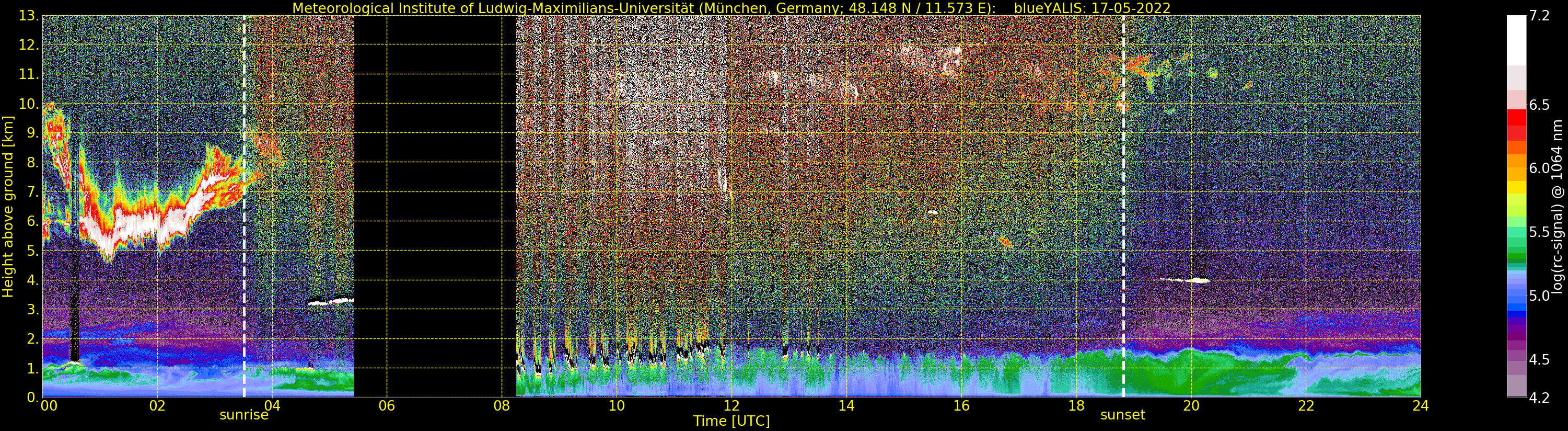
Task: Click the 7.2 value on the colorbar
Action: (1539, 16)
